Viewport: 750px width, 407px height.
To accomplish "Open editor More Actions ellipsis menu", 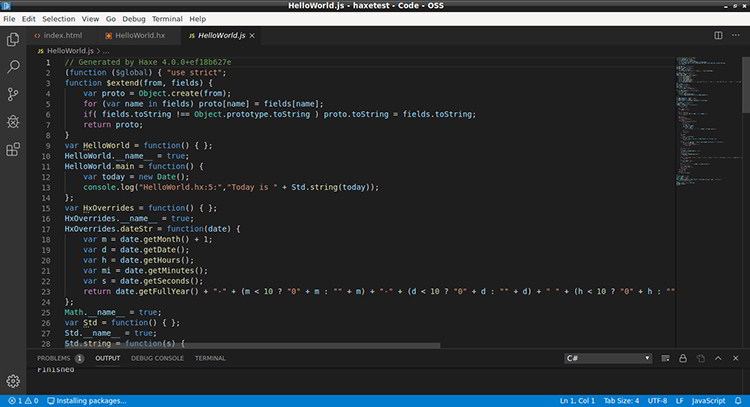I will 736,35.
